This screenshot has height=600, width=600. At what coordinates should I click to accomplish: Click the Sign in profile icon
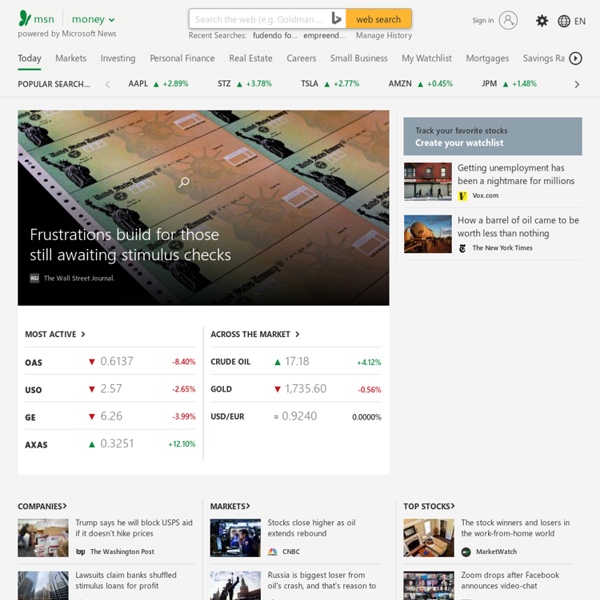[x=508, y=20]
